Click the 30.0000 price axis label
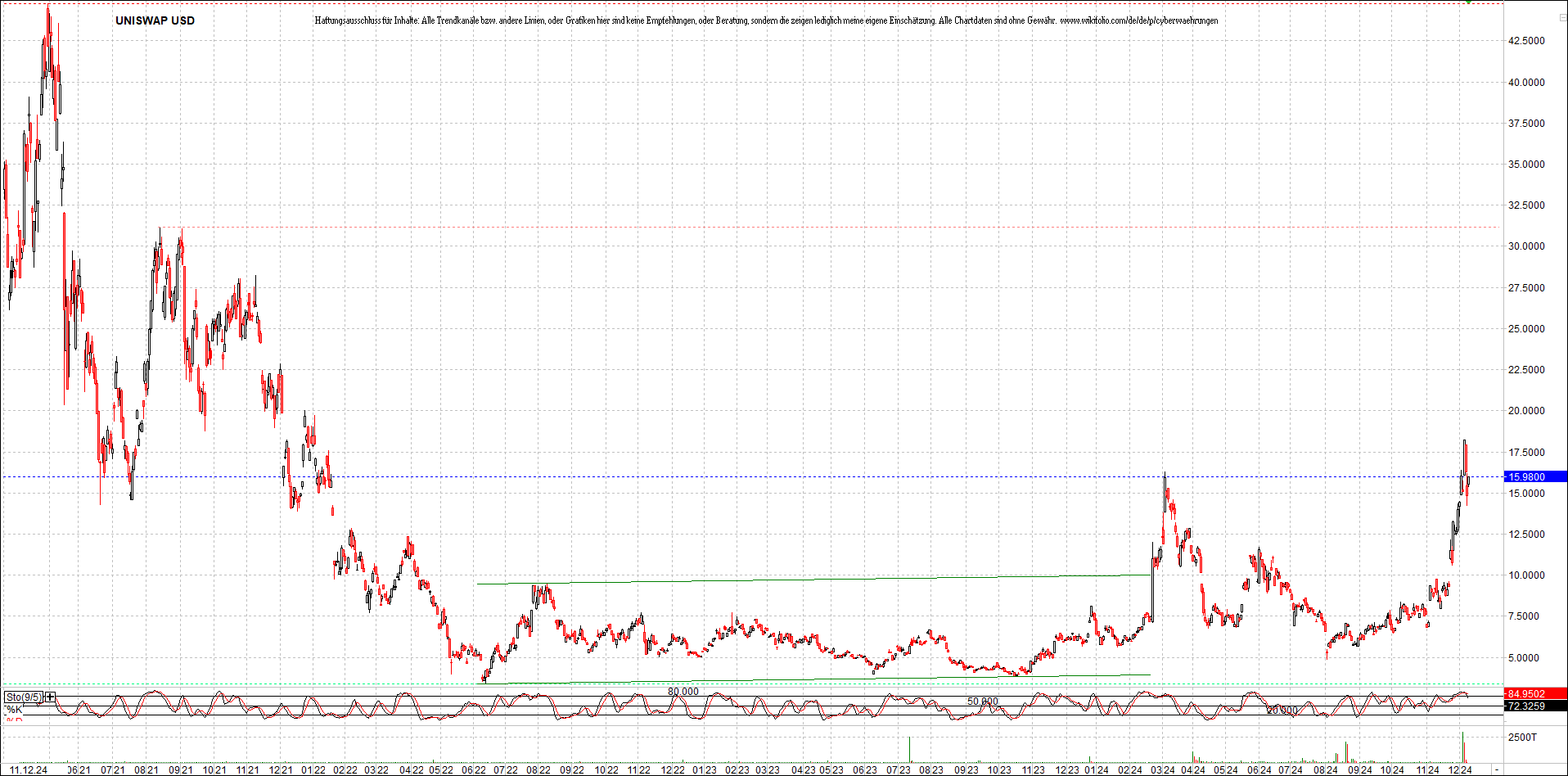This screenshot has width=1568, height=776. 1526,246
